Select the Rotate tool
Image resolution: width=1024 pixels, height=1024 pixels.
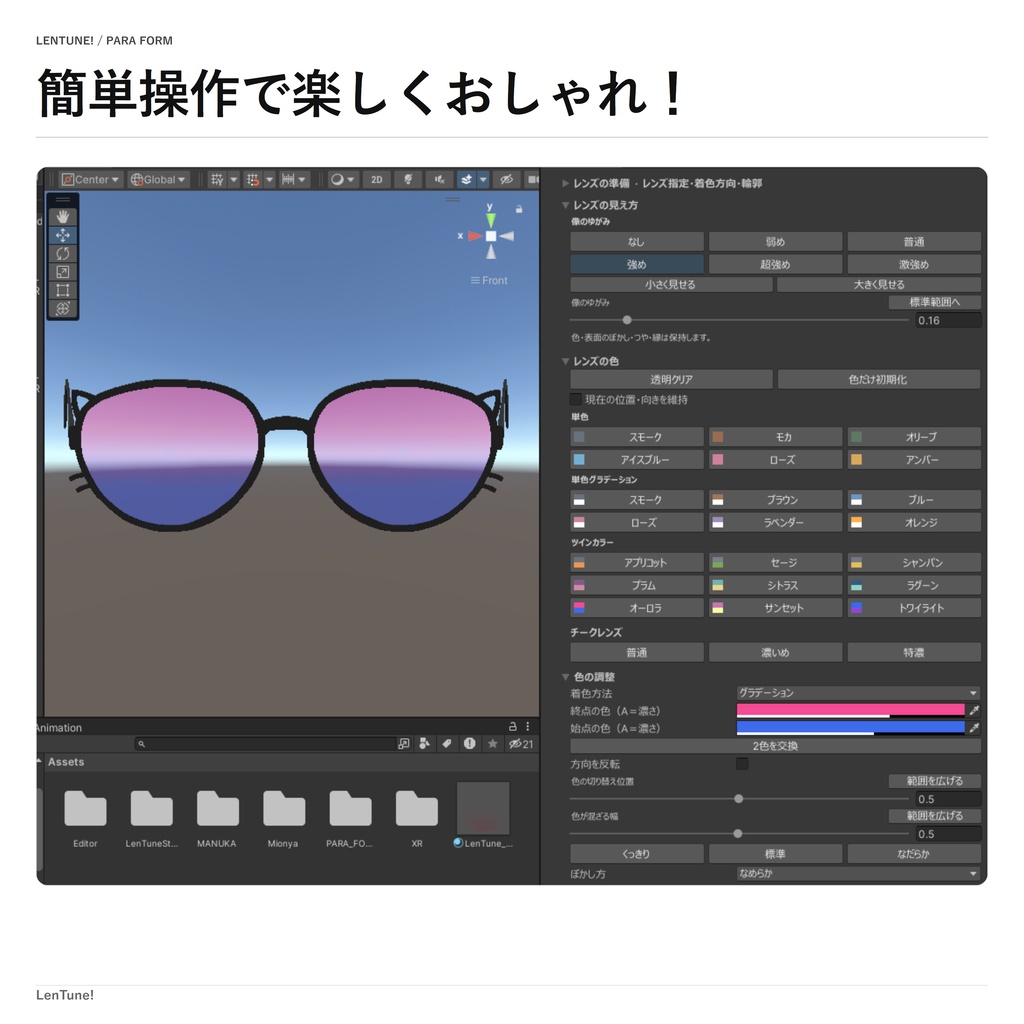[63, 253]
